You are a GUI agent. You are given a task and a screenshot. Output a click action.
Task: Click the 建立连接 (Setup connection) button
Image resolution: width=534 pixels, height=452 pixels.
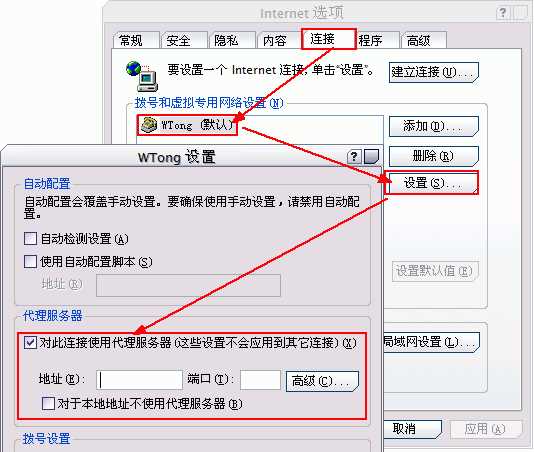point(434,72)
